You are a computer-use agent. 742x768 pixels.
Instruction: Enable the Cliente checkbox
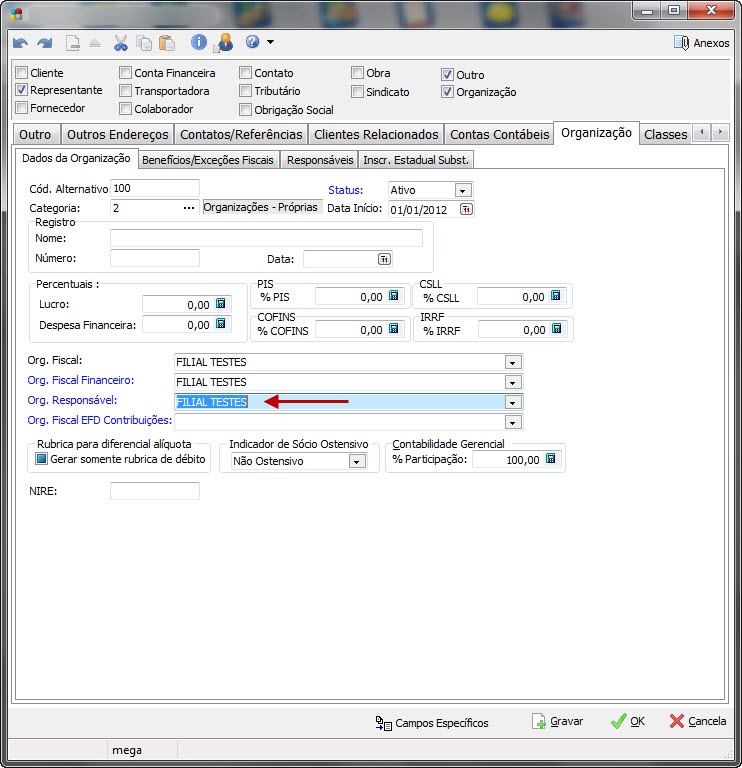22,73
